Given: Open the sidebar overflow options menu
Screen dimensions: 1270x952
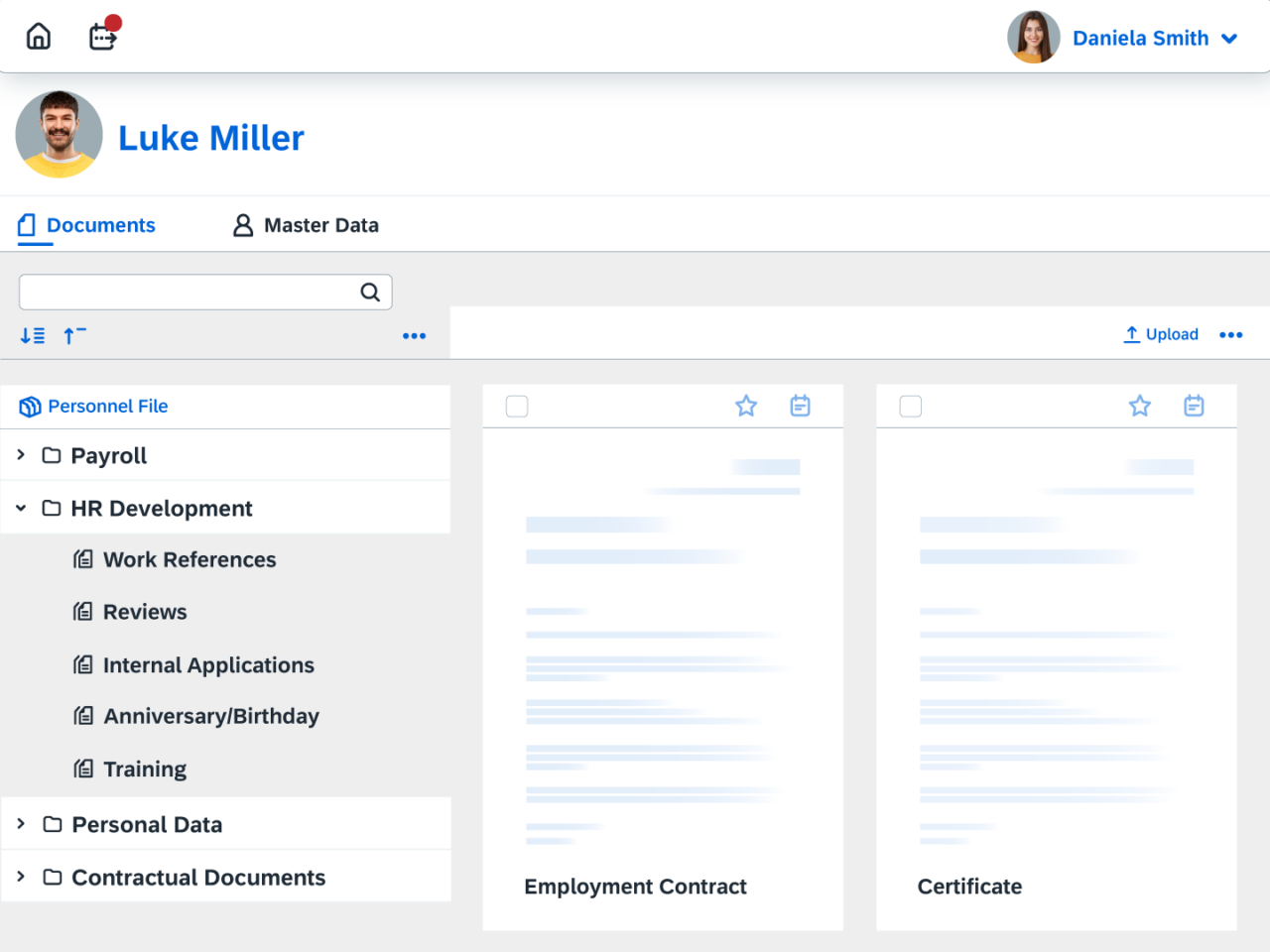Looking at the screenshot, I should click(415, 335).
